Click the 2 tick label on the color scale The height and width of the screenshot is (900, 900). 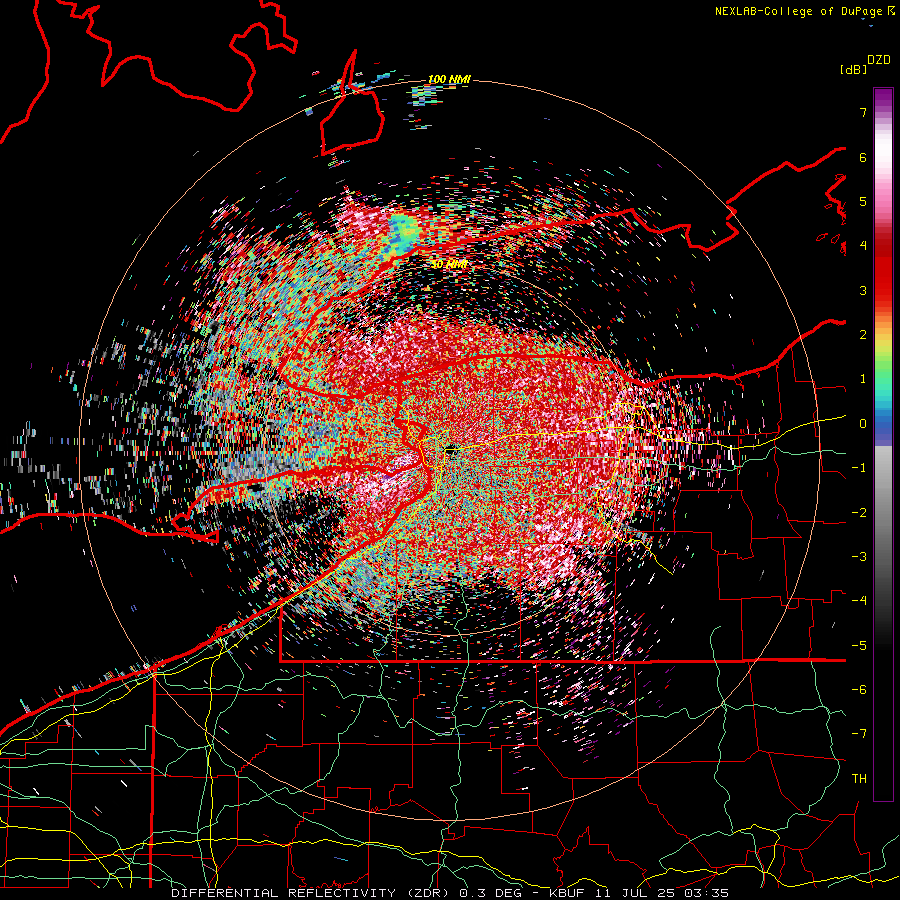[x=863, y=335]
